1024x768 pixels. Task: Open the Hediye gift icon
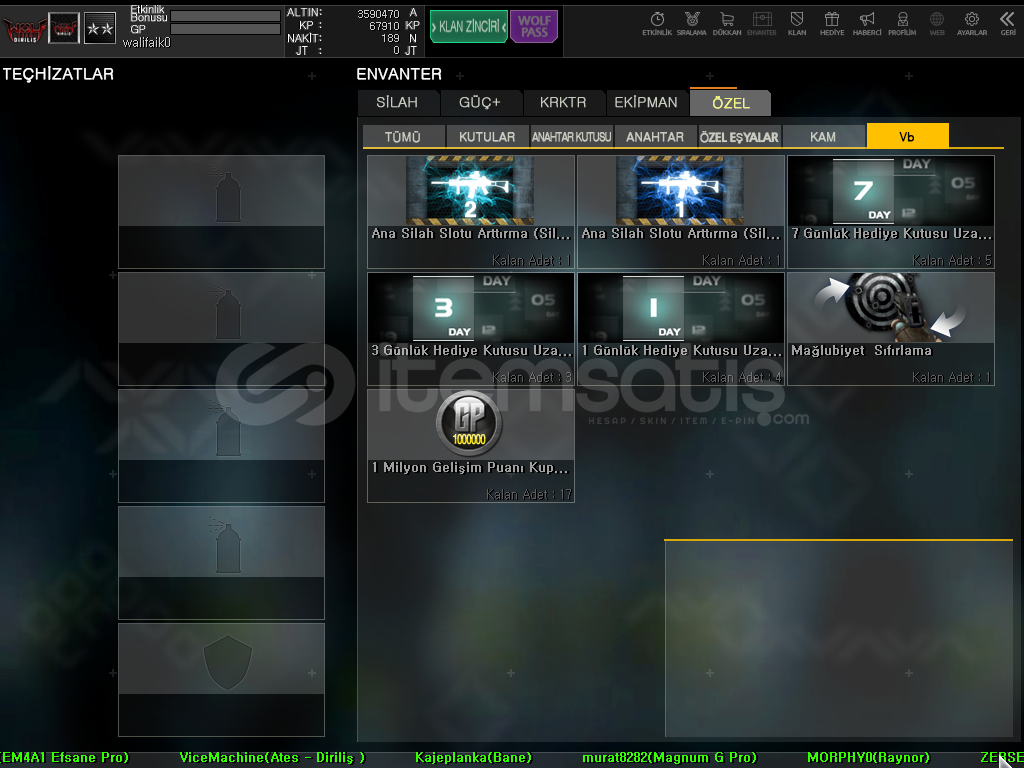832,24
